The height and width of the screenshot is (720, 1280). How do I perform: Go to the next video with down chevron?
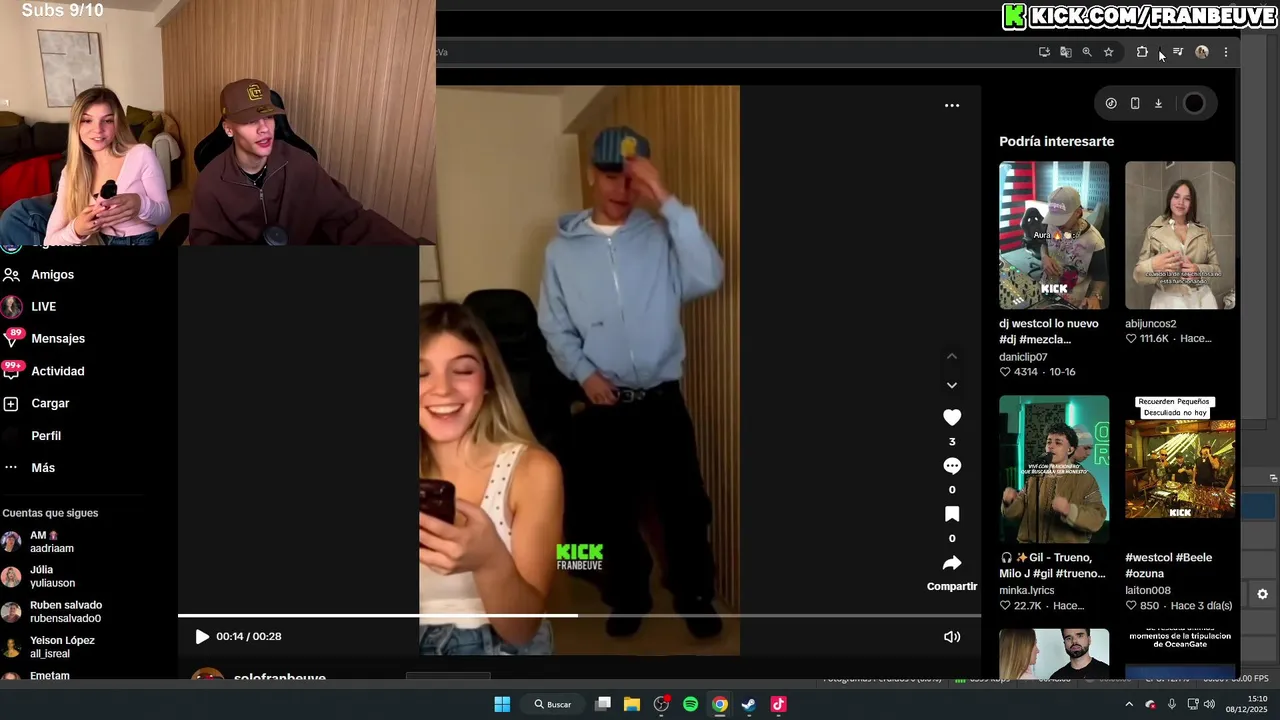tap(952, 385)
